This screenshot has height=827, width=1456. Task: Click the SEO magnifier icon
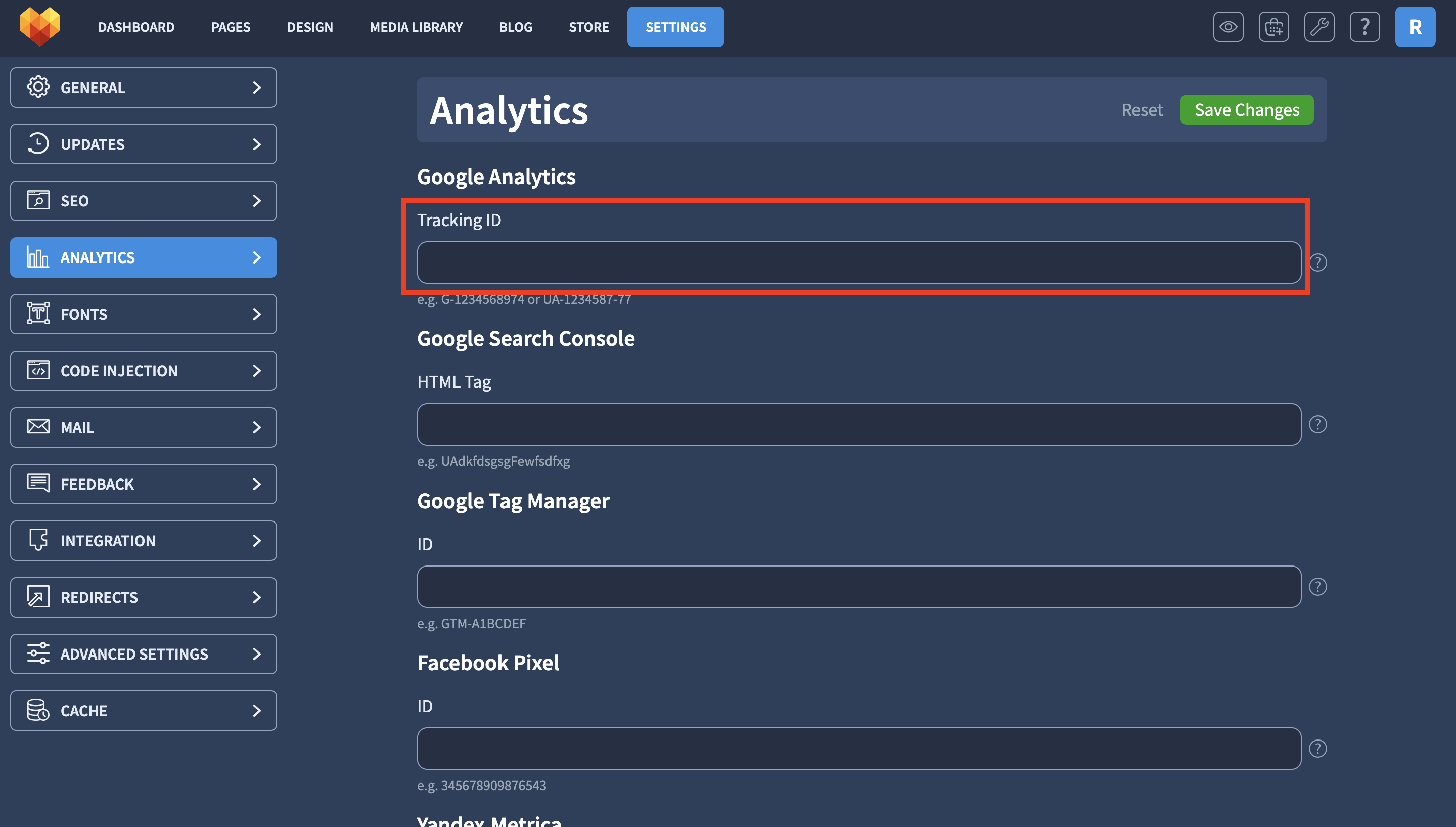coord(38,200)
